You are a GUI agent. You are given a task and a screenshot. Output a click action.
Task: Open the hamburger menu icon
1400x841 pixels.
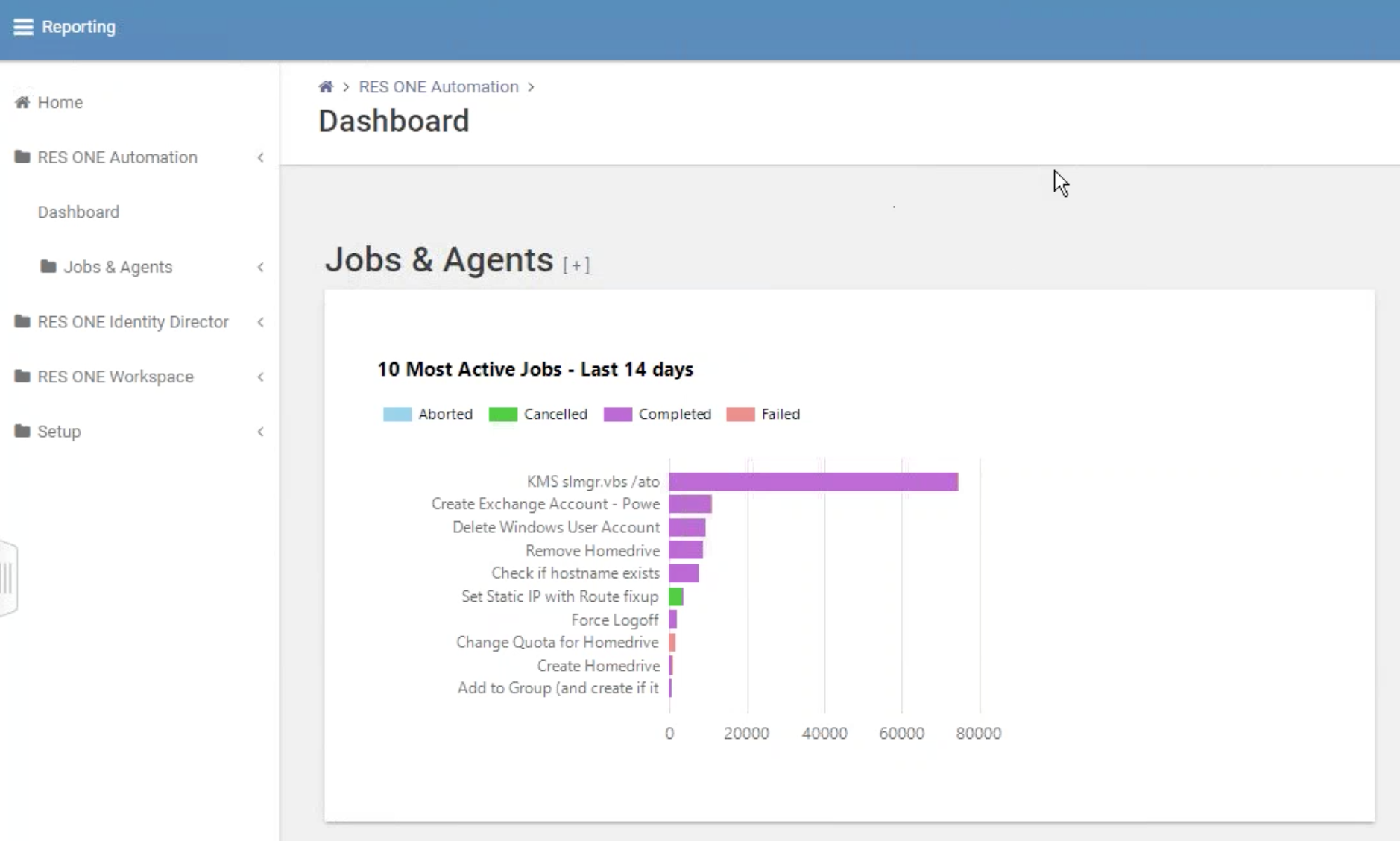[x=23, y=27]
